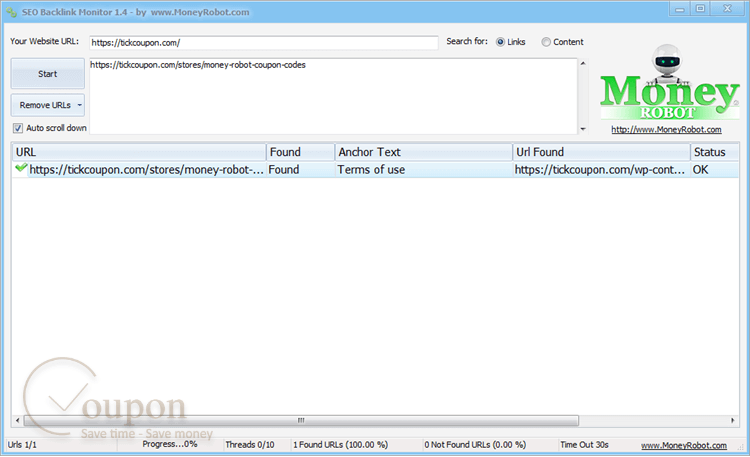Click the 'Time Out 30s' status entry
750x457 pixels.
click(585, 445)
